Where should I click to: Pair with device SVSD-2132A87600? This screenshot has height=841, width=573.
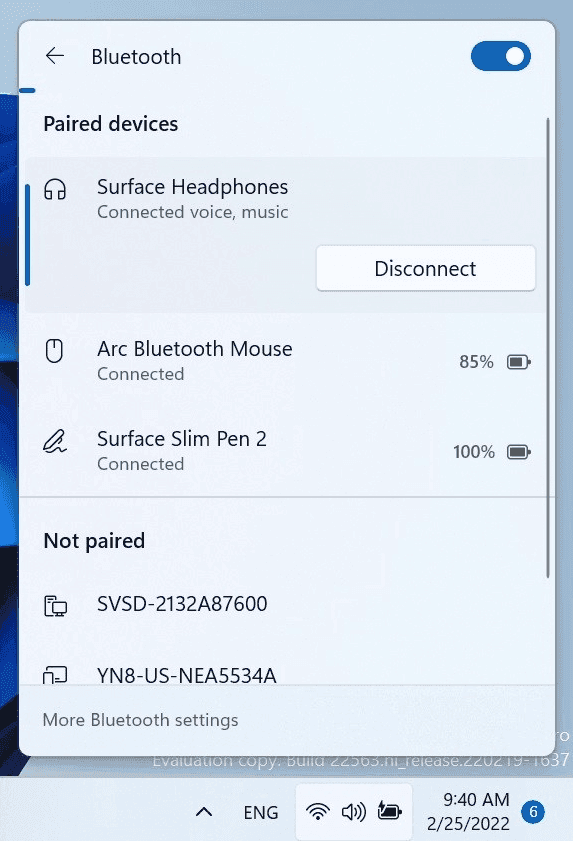[284, 604]
